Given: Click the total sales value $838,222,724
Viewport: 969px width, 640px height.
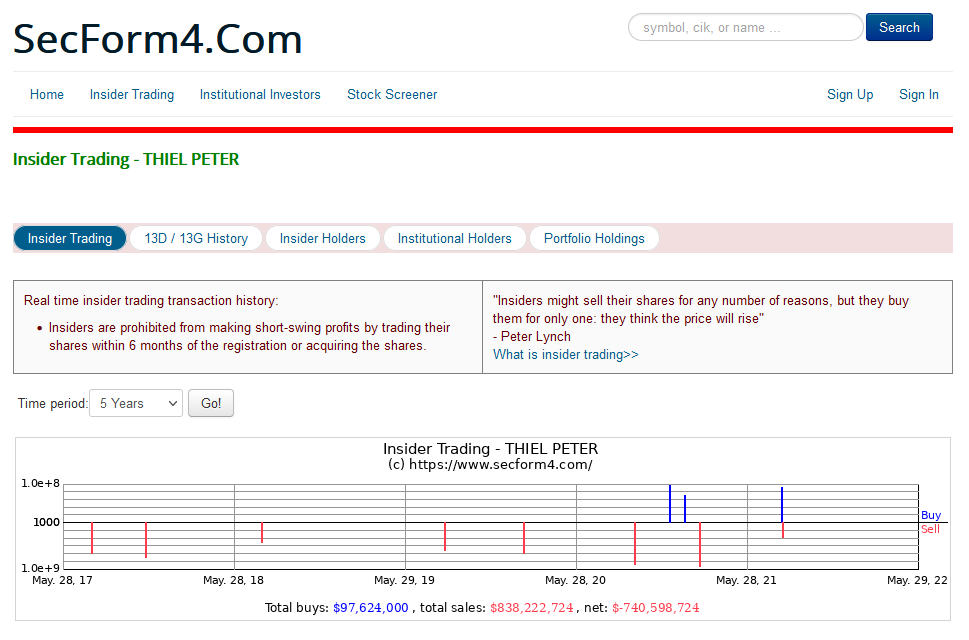Looking at the screenshot, I should 532,608.
